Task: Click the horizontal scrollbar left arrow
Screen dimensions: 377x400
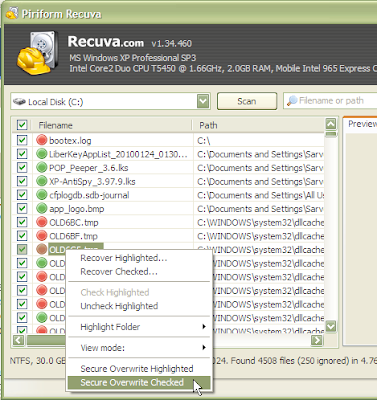Action: pyautogui.click(x=19, y=340)
